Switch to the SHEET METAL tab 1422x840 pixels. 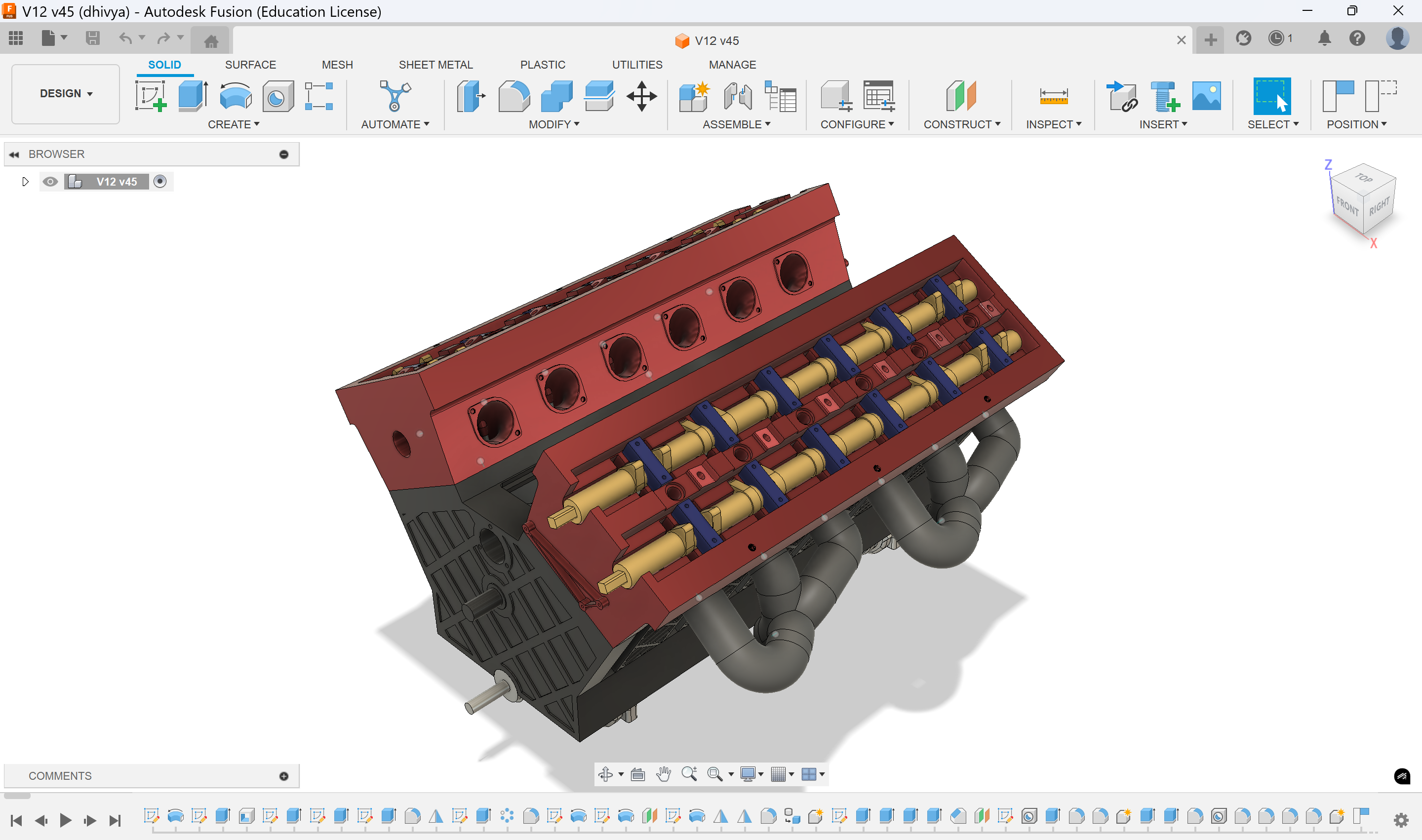(435, 65)
